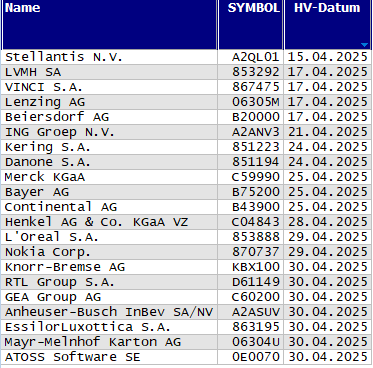Click the ING Groep N.V. date 21.04.2025
This screenshot has width=373, height=368.
click(x=328, y=132)
